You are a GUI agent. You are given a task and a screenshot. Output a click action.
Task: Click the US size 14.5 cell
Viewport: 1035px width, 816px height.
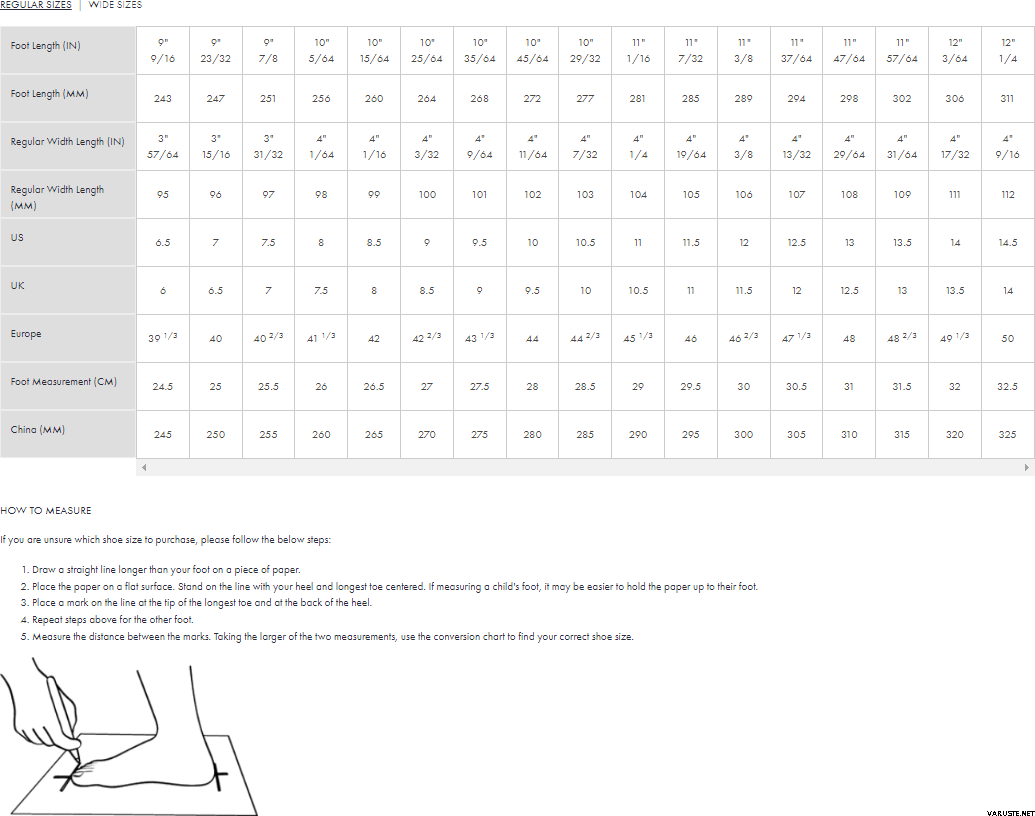[1007, 243]
